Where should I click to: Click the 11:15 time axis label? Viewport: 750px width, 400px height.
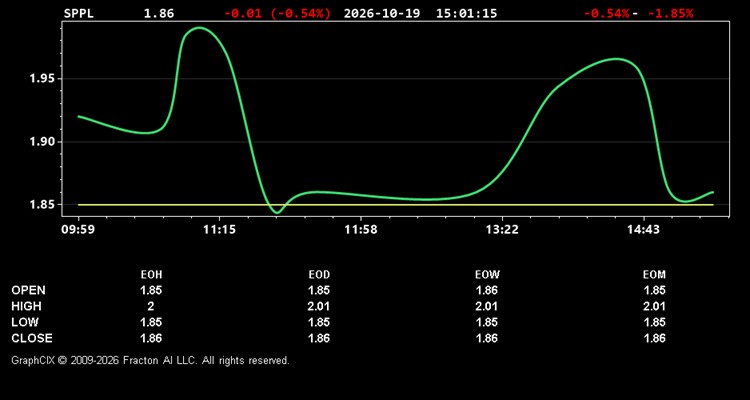(220, 230)
